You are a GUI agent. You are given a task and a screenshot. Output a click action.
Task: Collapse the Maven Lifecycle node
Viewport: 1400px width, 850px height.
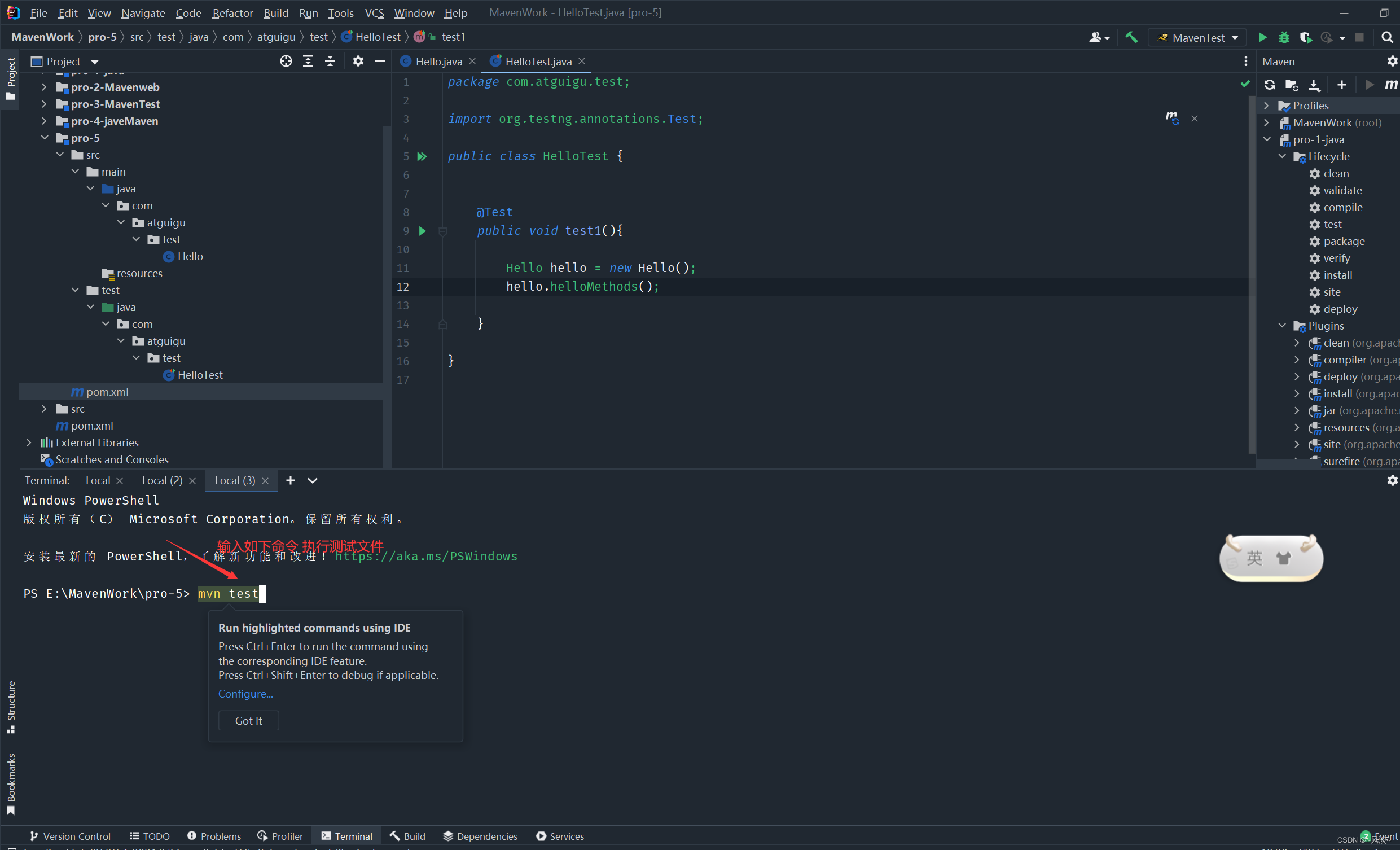pyautogui.click(x=1282, y=156)
